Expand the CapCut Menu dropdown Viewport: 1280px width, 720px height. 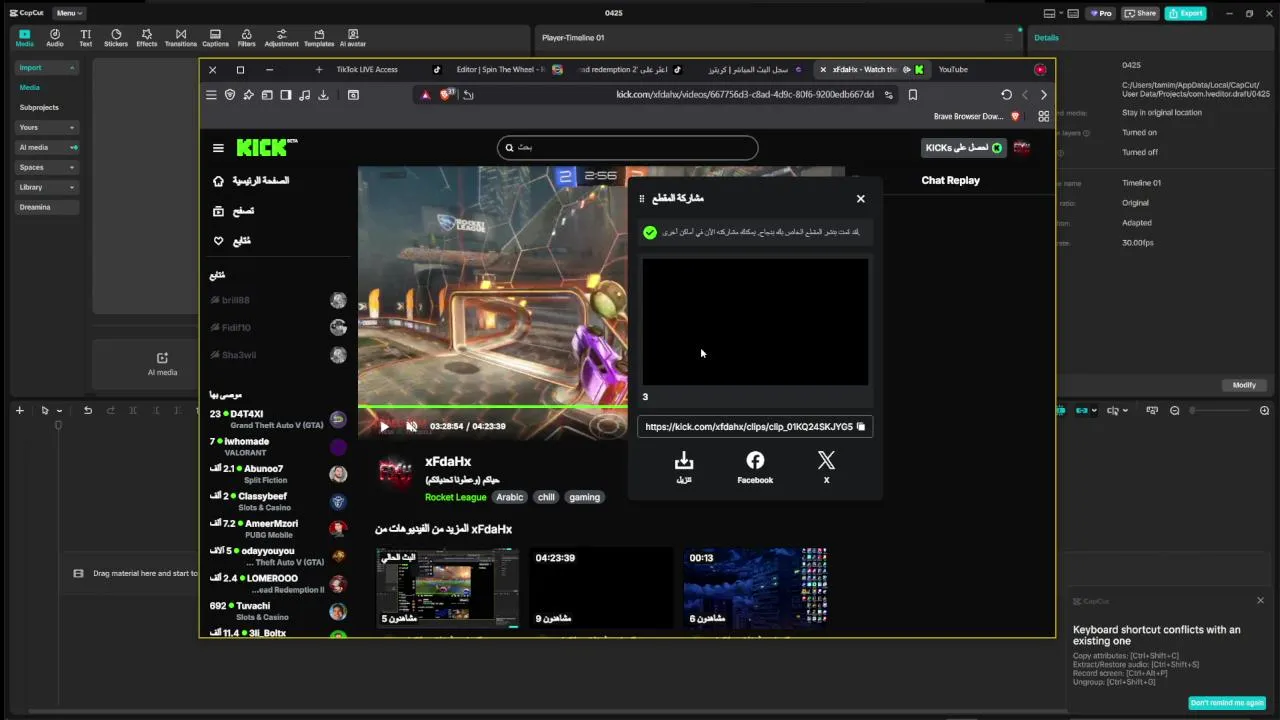pos(69,13)
